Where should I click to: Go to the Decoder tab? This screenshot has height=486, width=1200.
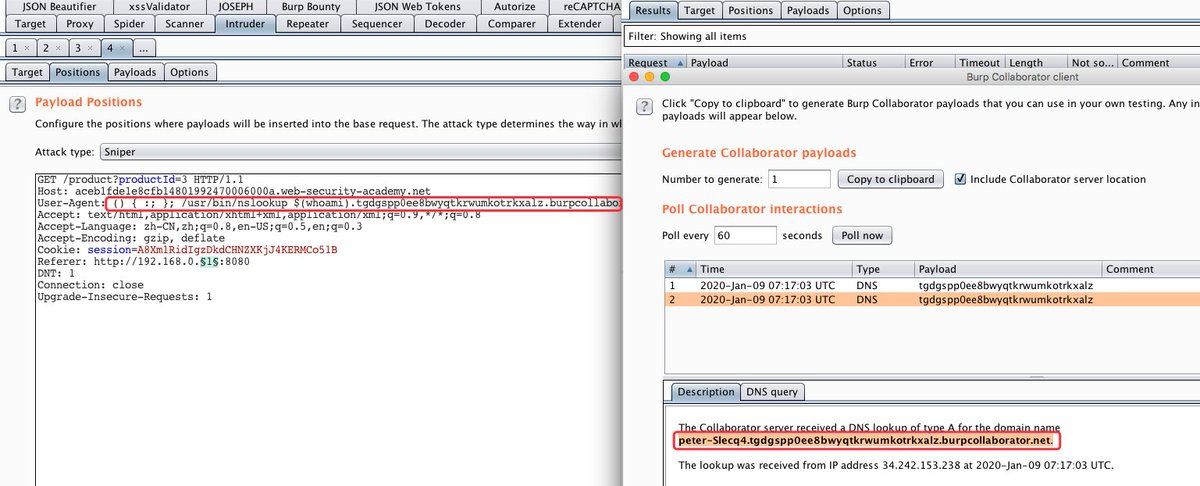tap(444, 23)
